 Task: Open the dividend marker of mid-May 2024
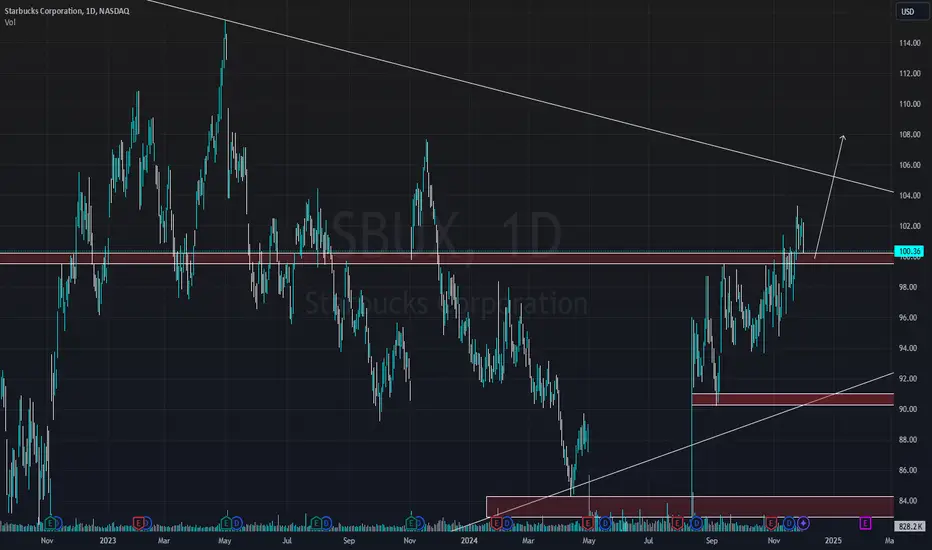point(605,523)
